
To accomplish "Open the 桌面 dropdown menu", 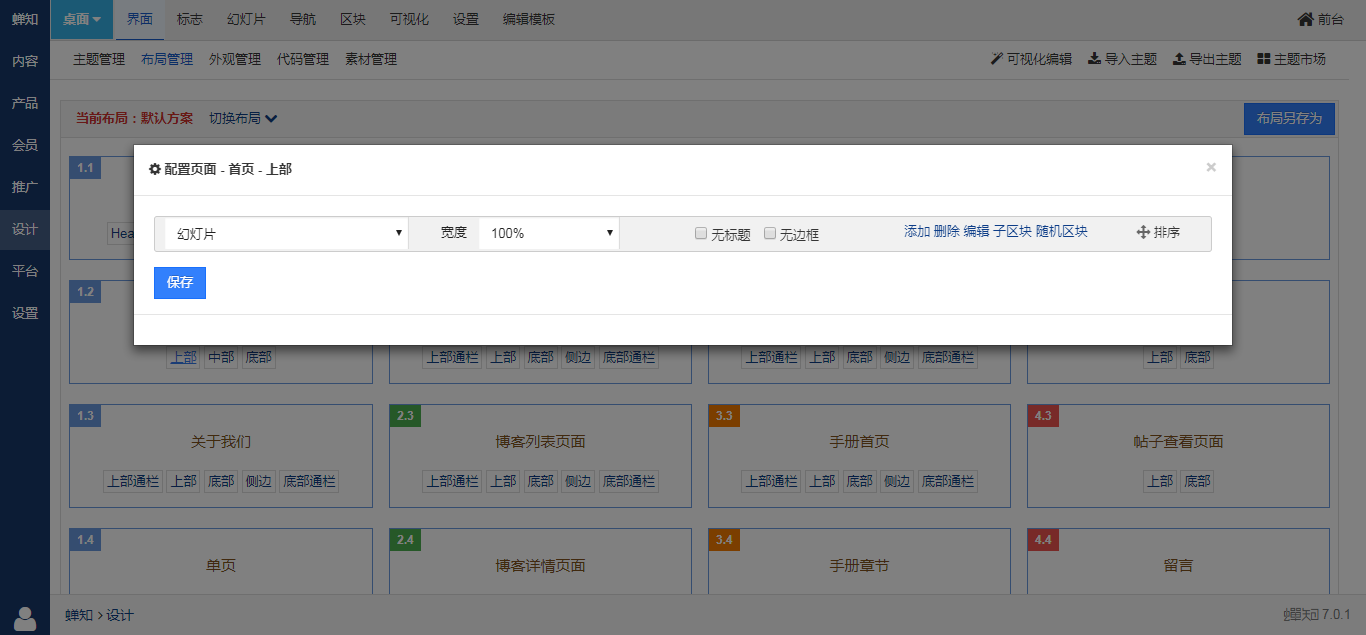I will [82, 19].
